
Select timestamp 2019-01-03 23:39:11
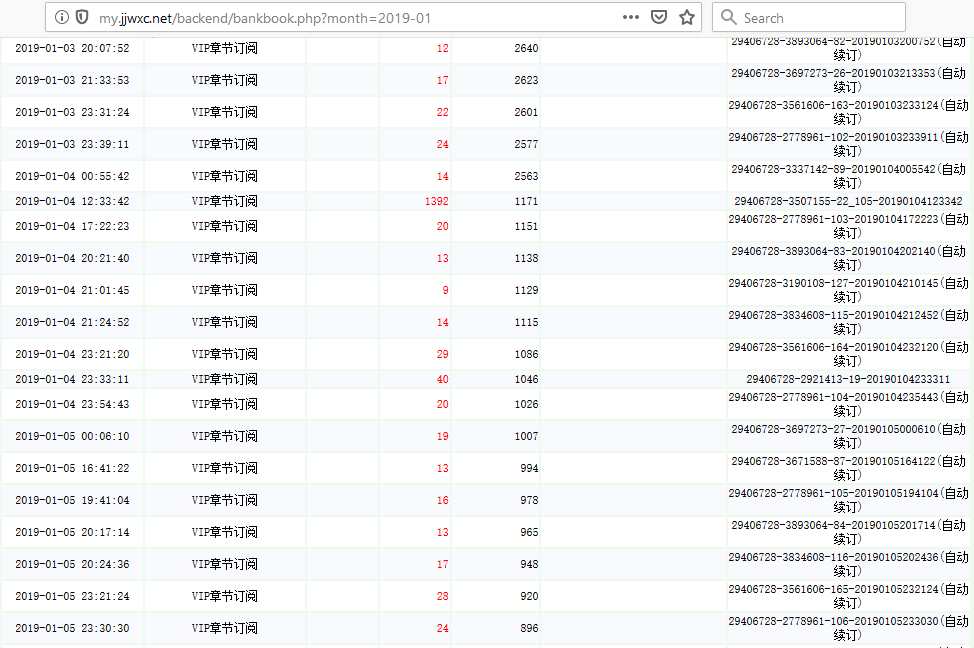coord(72,144)
